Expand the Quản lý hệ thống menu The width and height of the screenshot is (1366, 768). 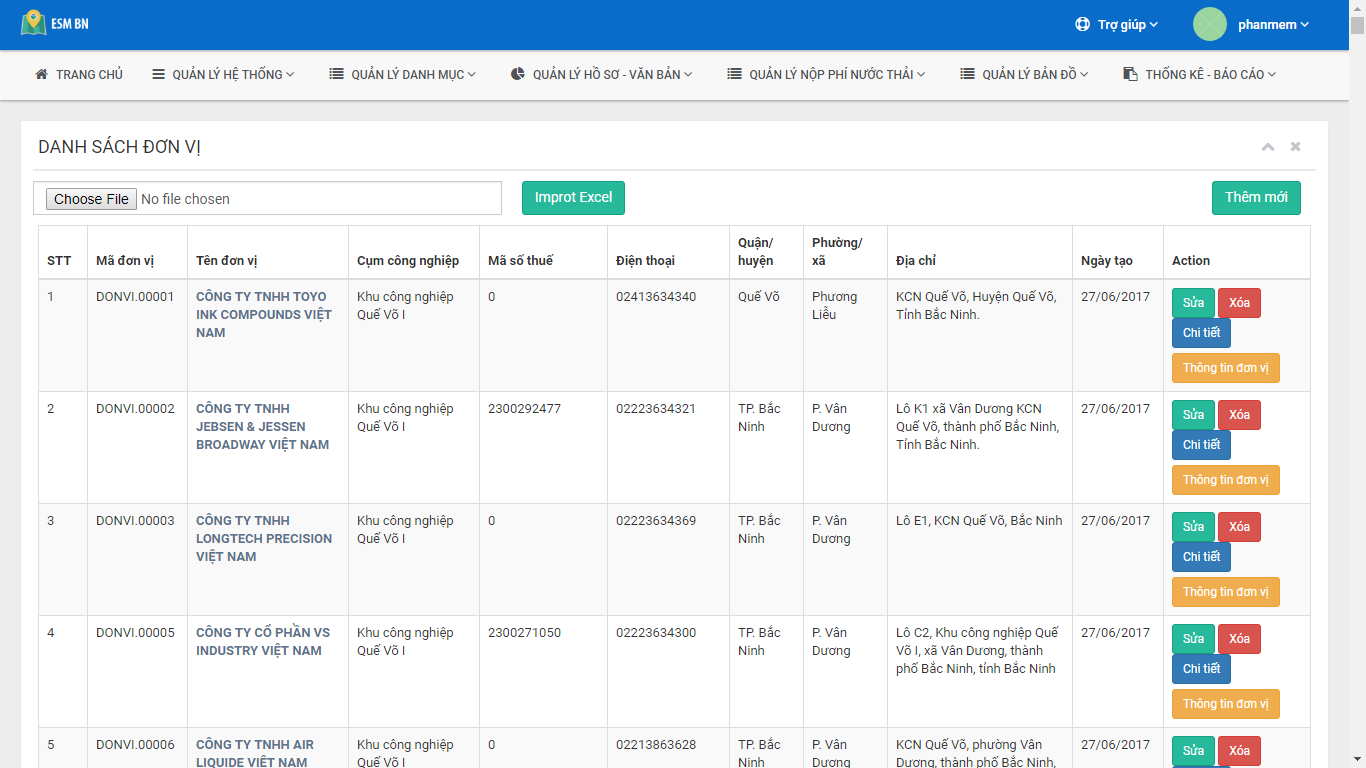(223, 74)
